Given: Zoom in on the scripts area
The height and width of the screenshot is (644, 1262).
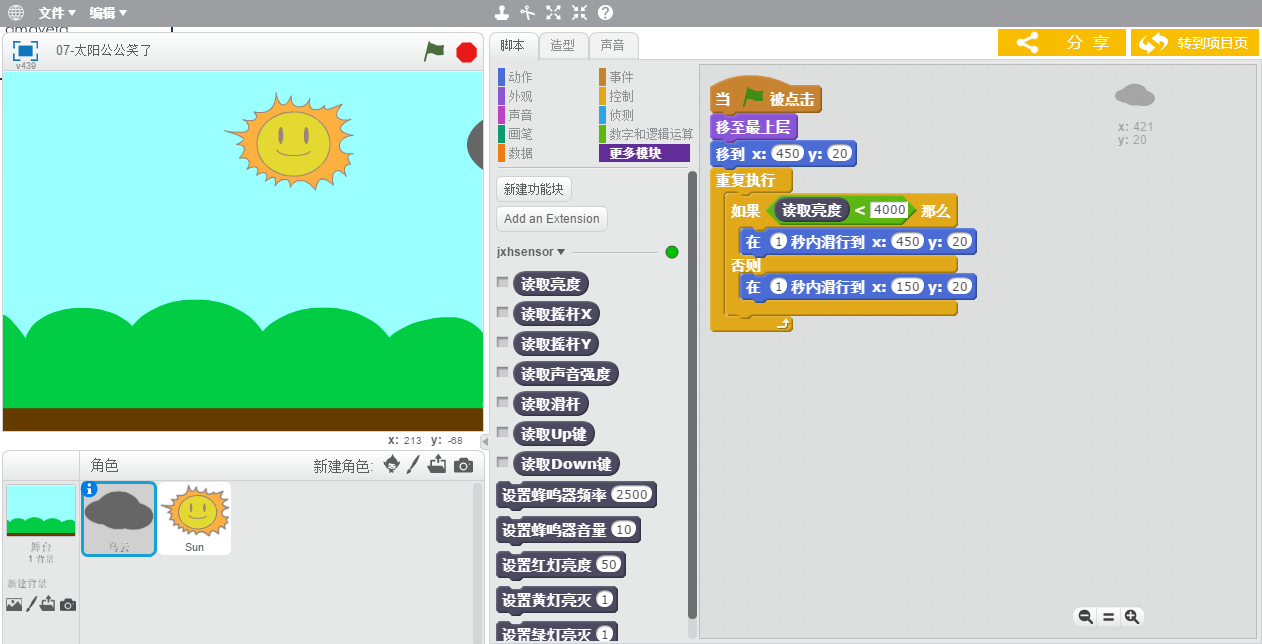Looking at the screenshot, I should [1132, 617].
